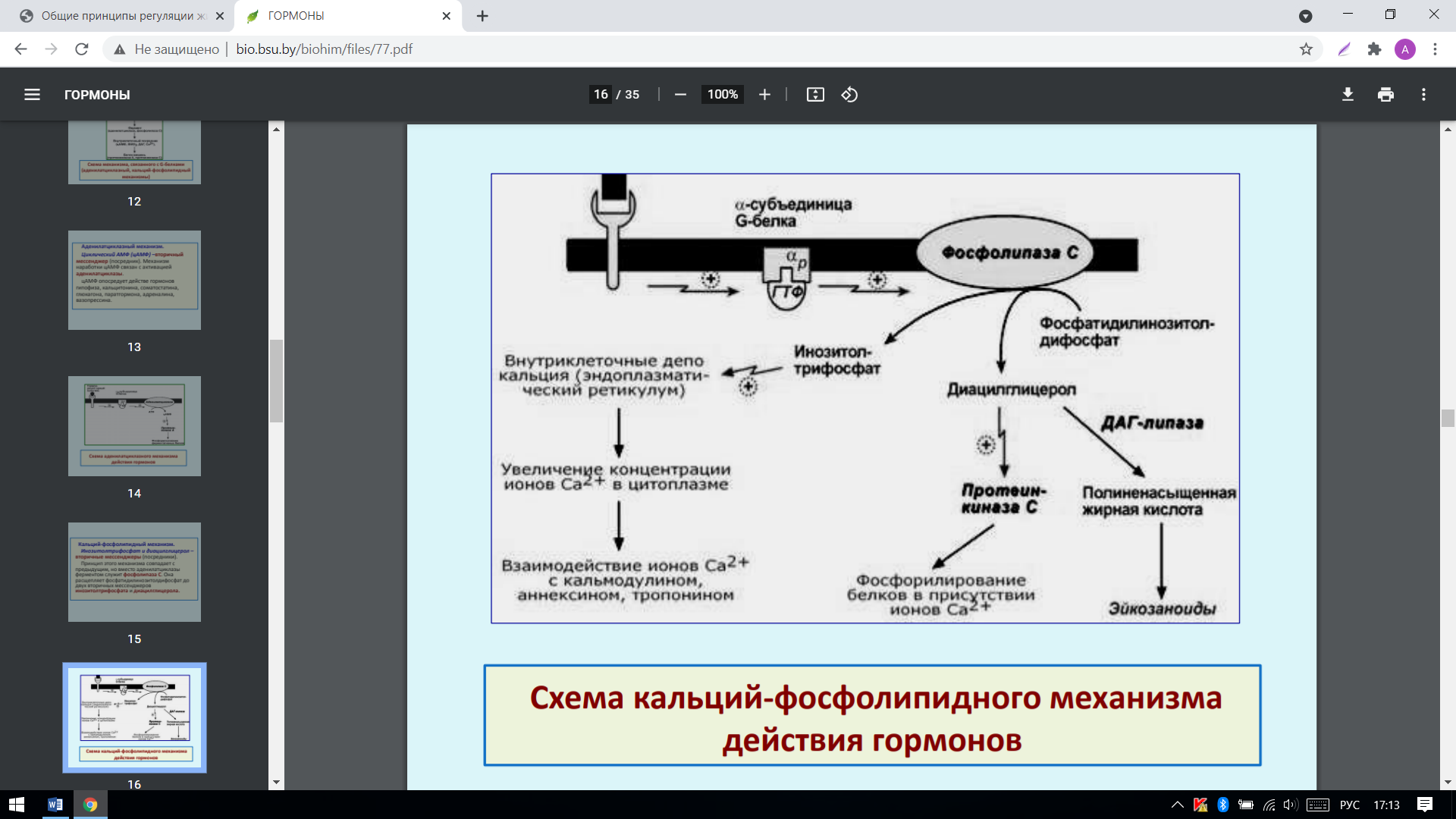Open Word from the taskbar
This screenshot has height=819, width=1456.
[55, 805]
